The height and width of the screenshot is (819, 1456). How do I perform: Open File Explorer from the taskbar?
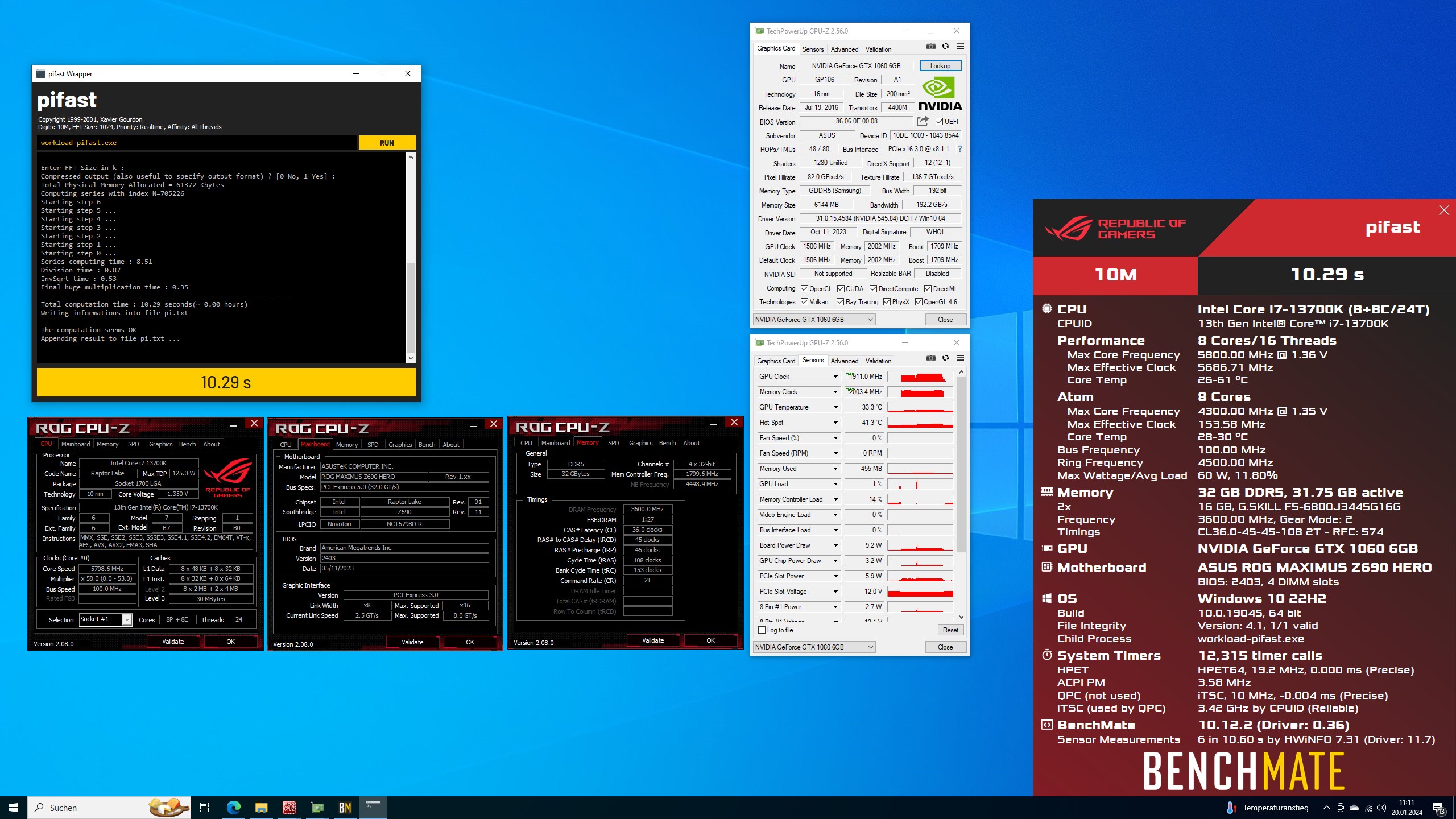pyautogui.click(x=261, y=808)
